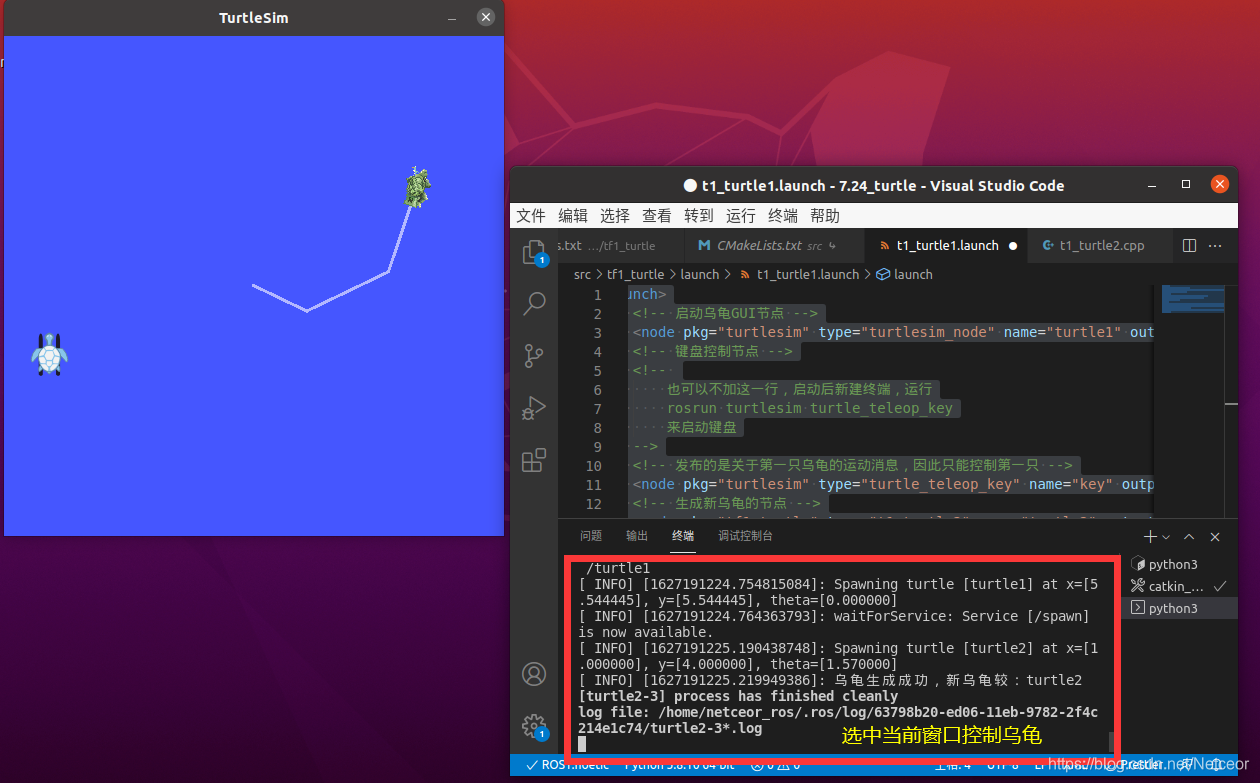The width and height of the screenshot is (1260, 783).
Task: Select the highlighted python3 terminal entry
Action: coord(1180,608)
